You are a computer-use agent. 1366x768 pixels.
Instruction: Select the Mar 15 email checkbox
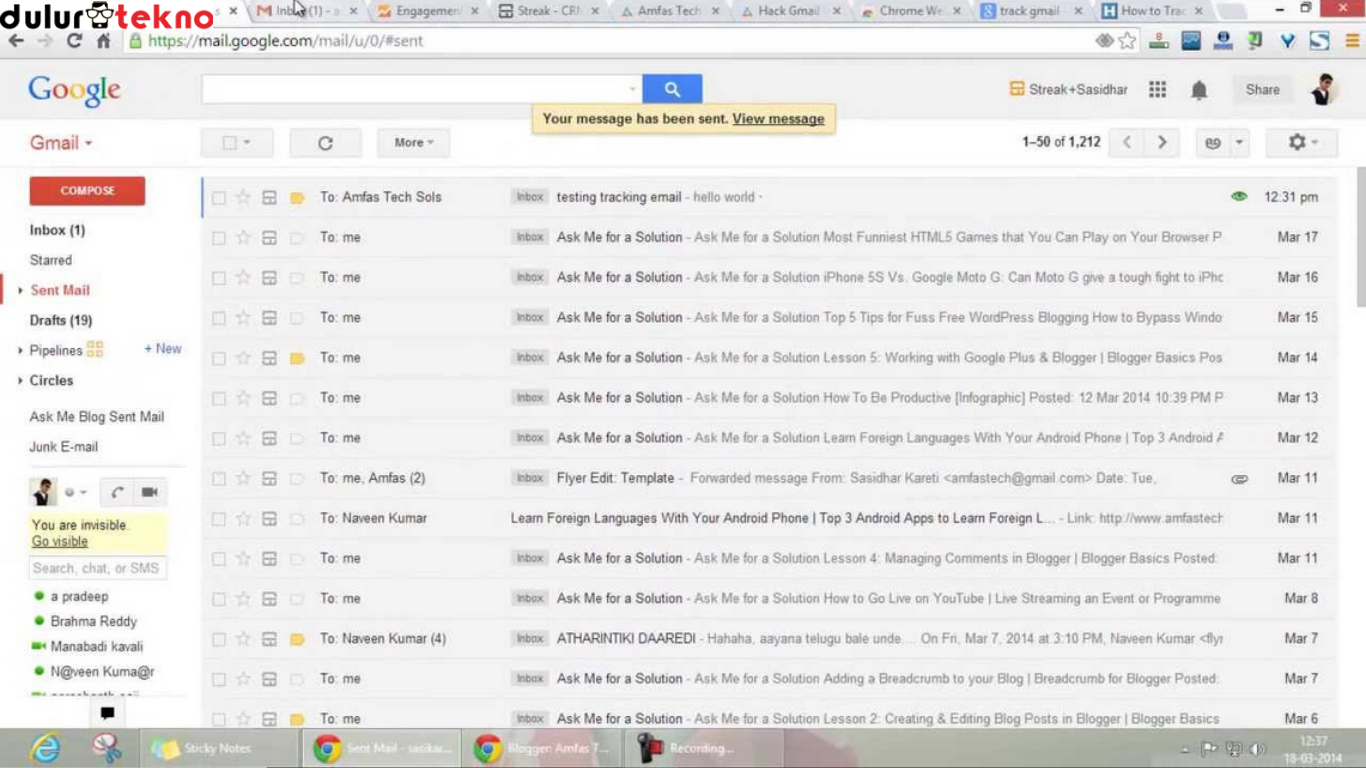[219, 318]
